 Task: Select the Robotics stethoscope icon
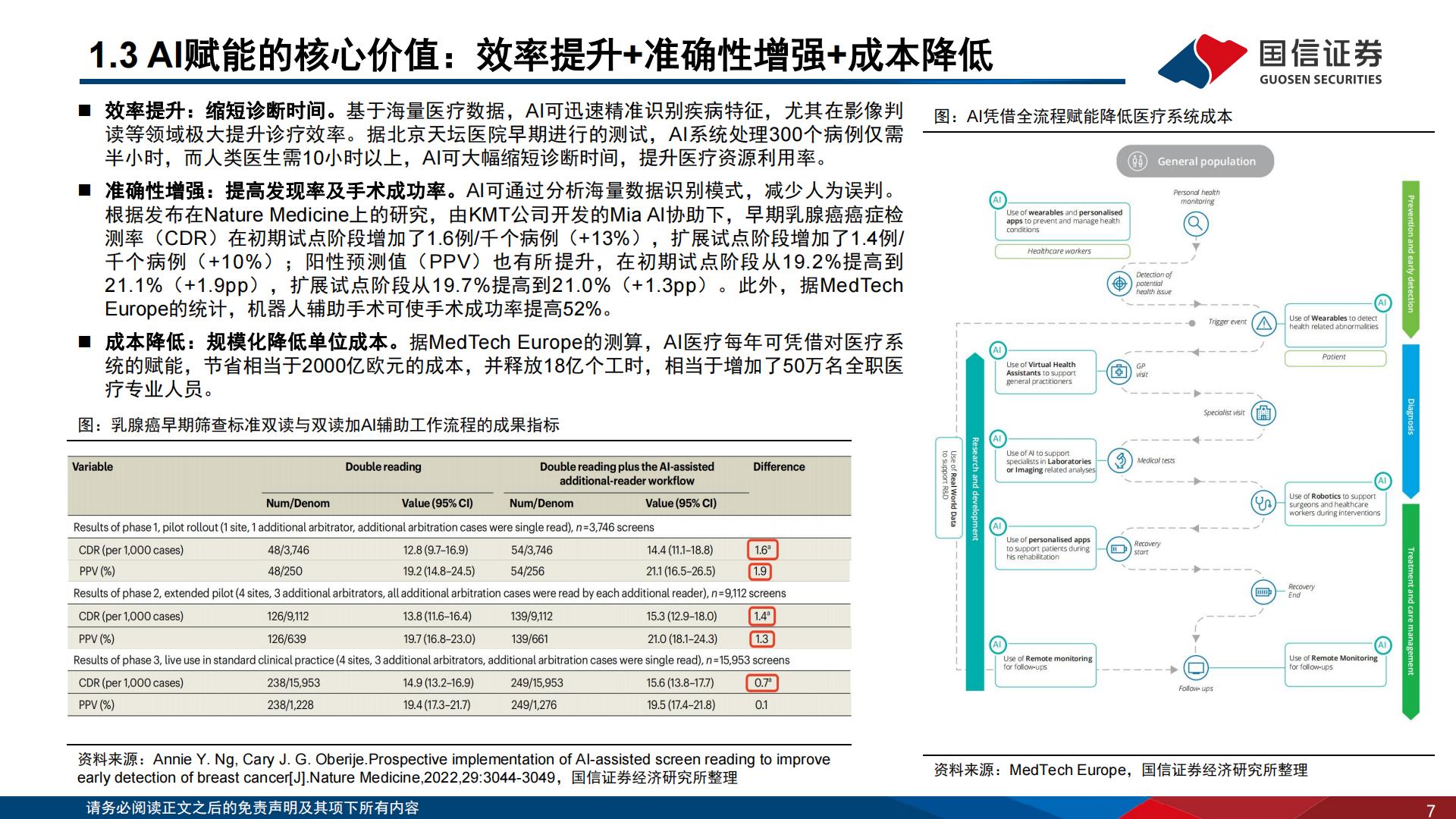[x=1263, y=504]
